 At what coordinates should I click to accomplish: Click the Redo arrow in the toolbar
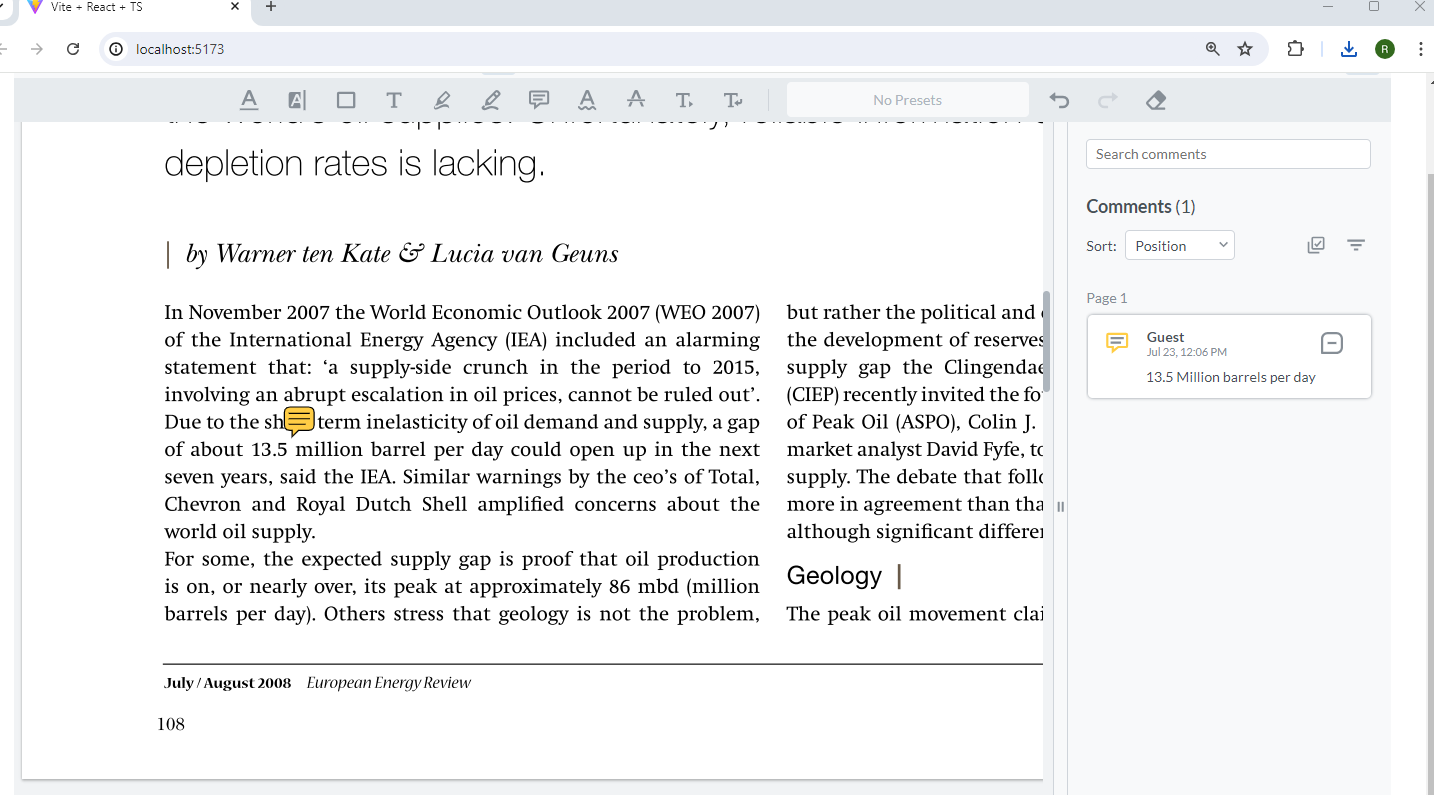click(x=1107, y=100)
